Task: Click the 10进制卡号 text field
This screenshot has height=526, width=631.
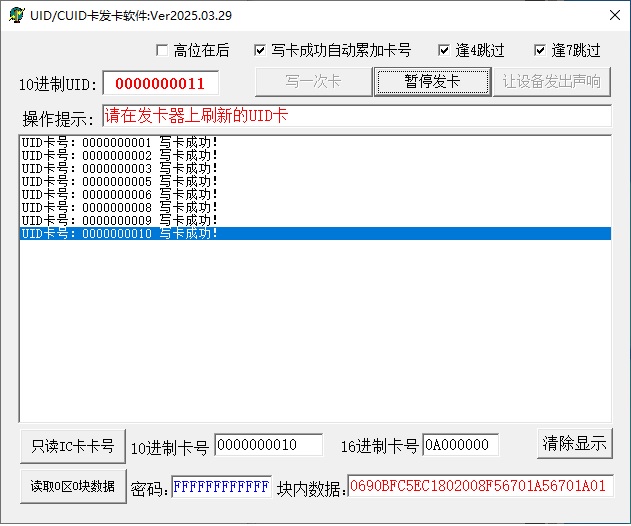Action: 268,445
